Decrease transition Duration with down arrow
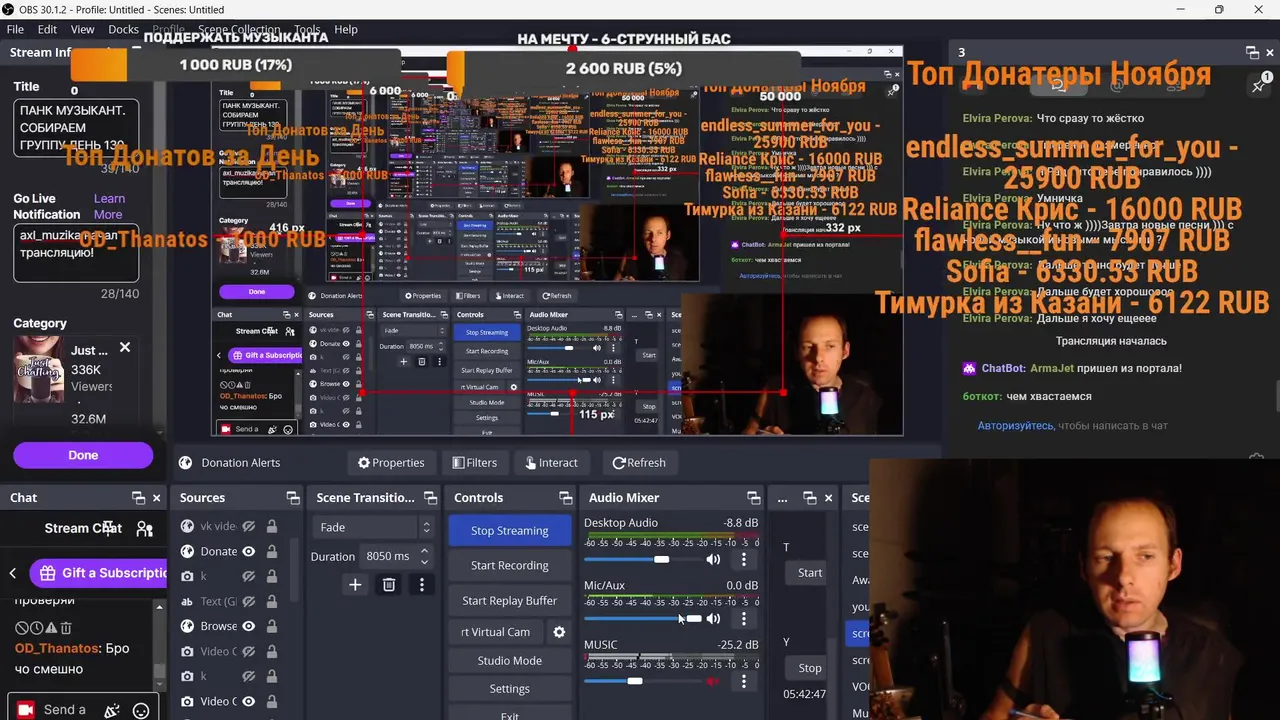This screenshot has height=720, width=1280. [425, 561]
